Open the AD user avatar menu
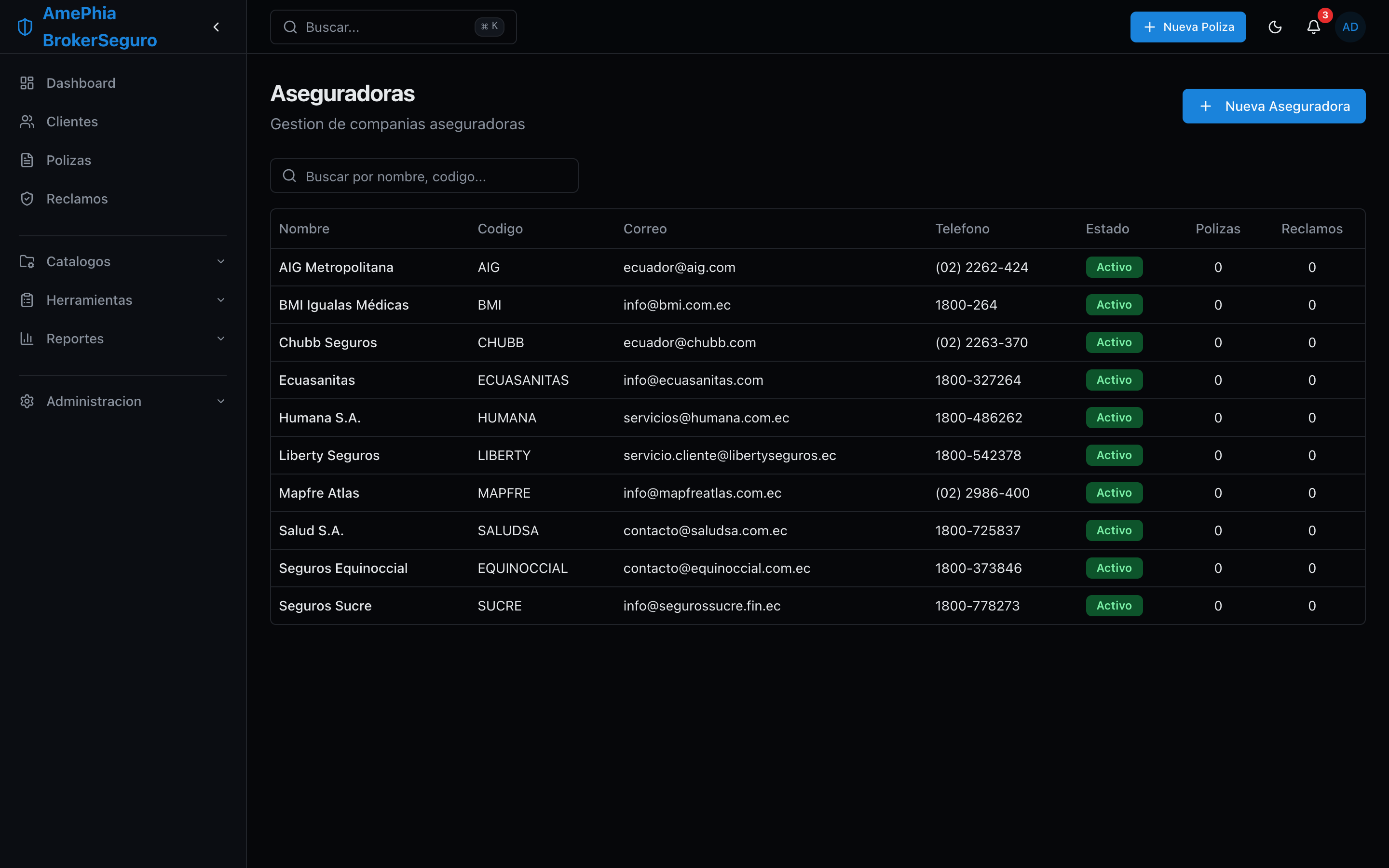The image size is (1389, 868). 1350,27
